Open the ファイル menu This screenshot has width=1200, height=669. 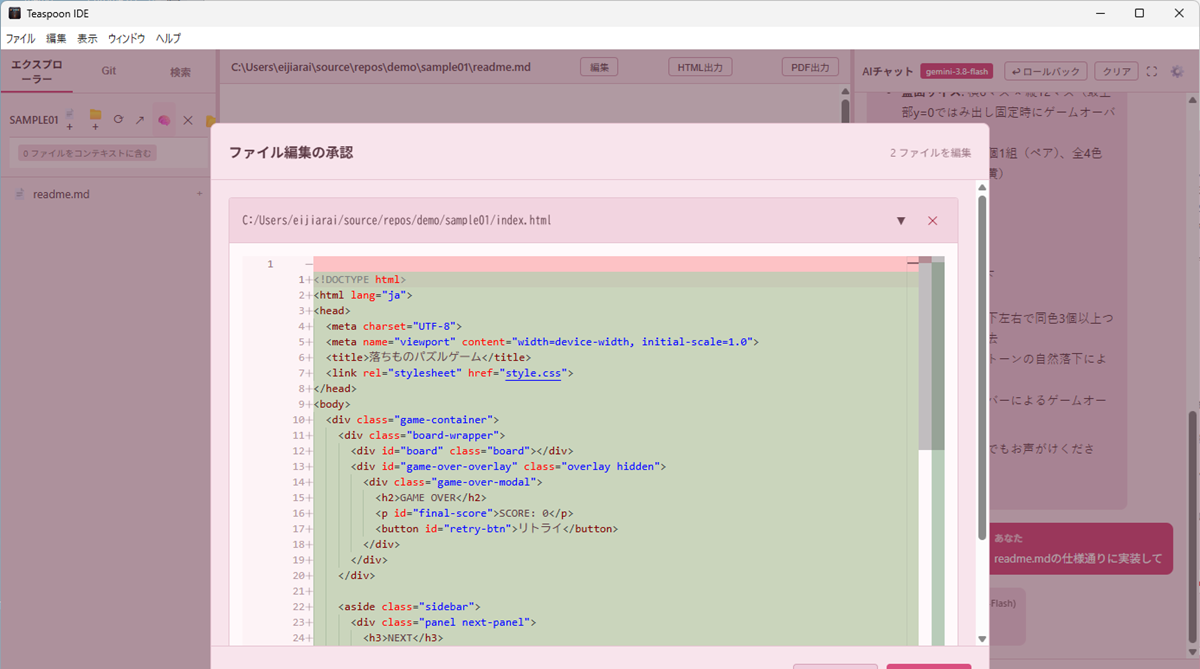pyautogui.click(x=20, y=38)
